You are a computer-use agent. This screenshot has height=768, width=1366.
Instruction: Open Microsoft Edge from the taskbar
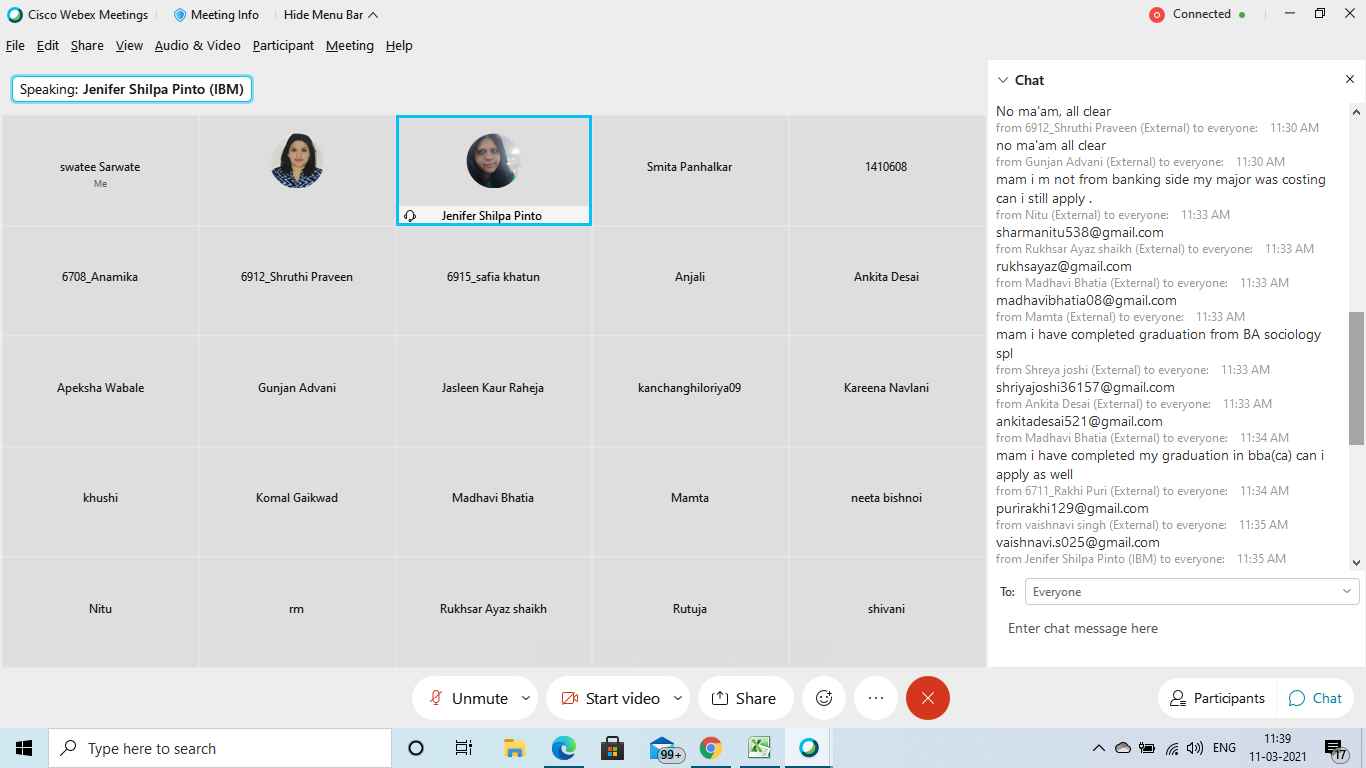(x=564, y=748)
